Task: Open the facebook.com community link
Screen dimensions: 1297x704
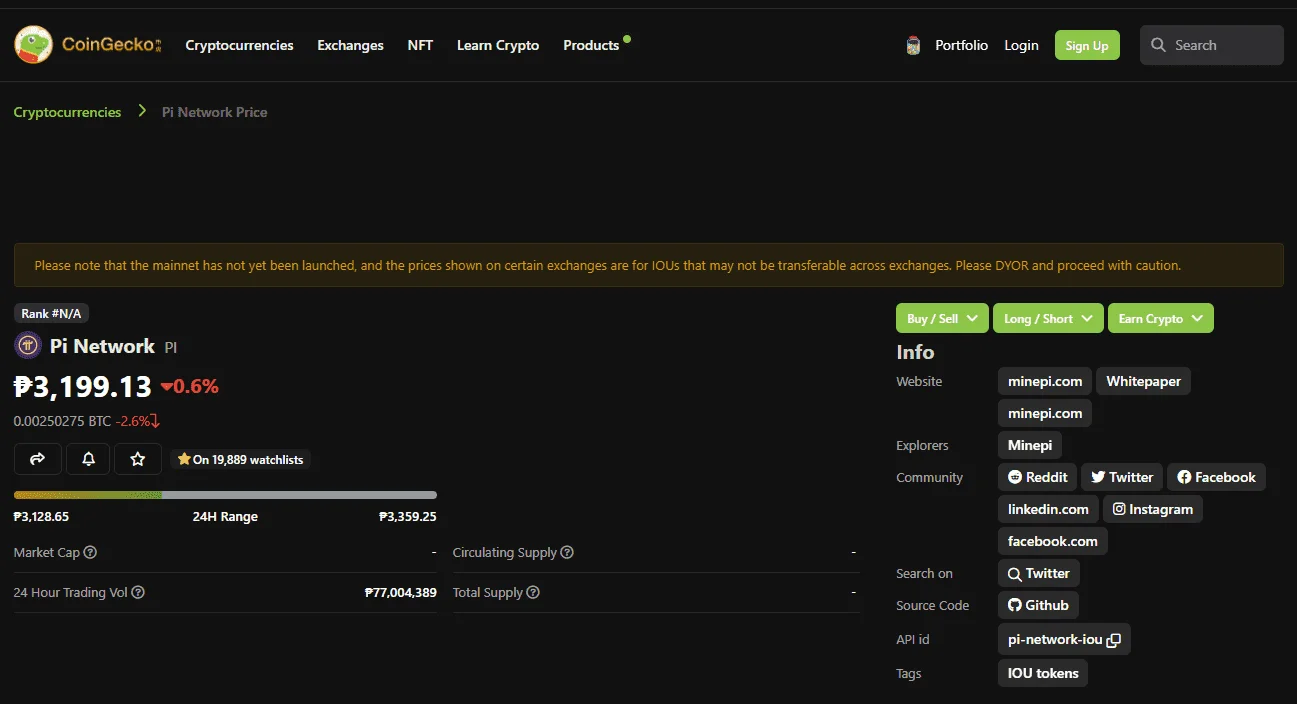Action: tap(1052, 541)
